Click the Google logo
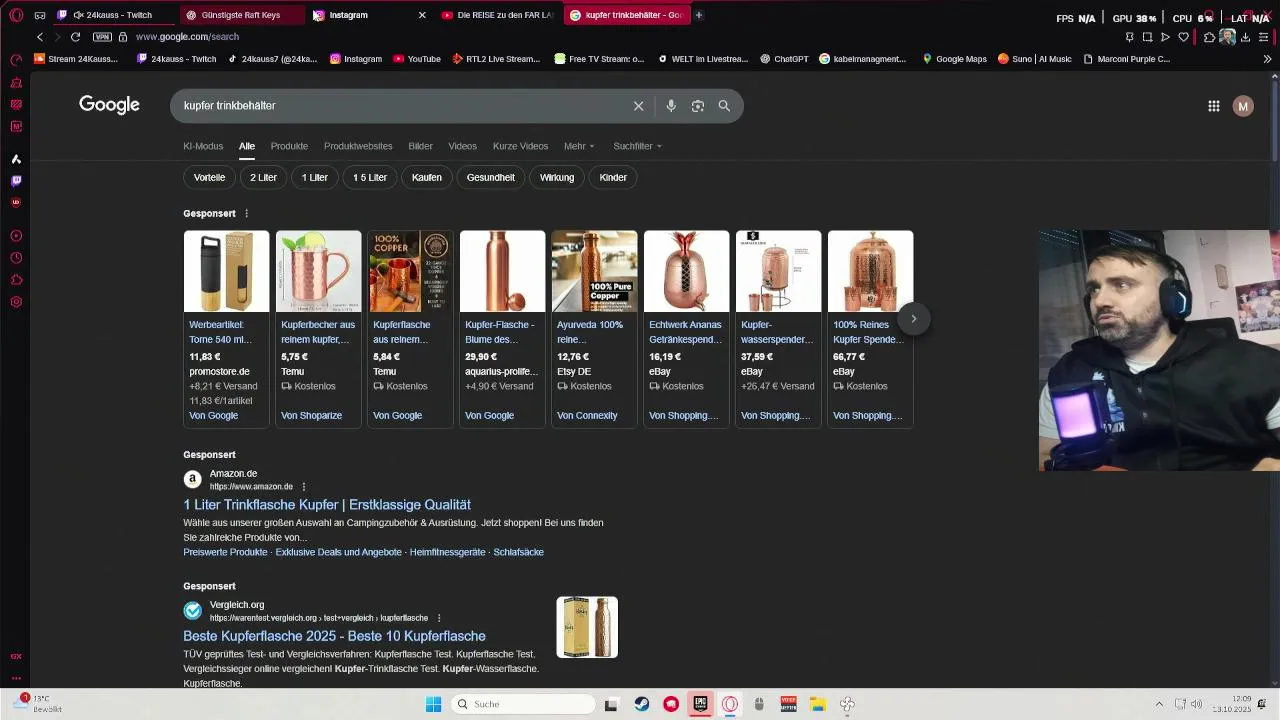This screenshot has height=720, width=1280. [109, 105]
